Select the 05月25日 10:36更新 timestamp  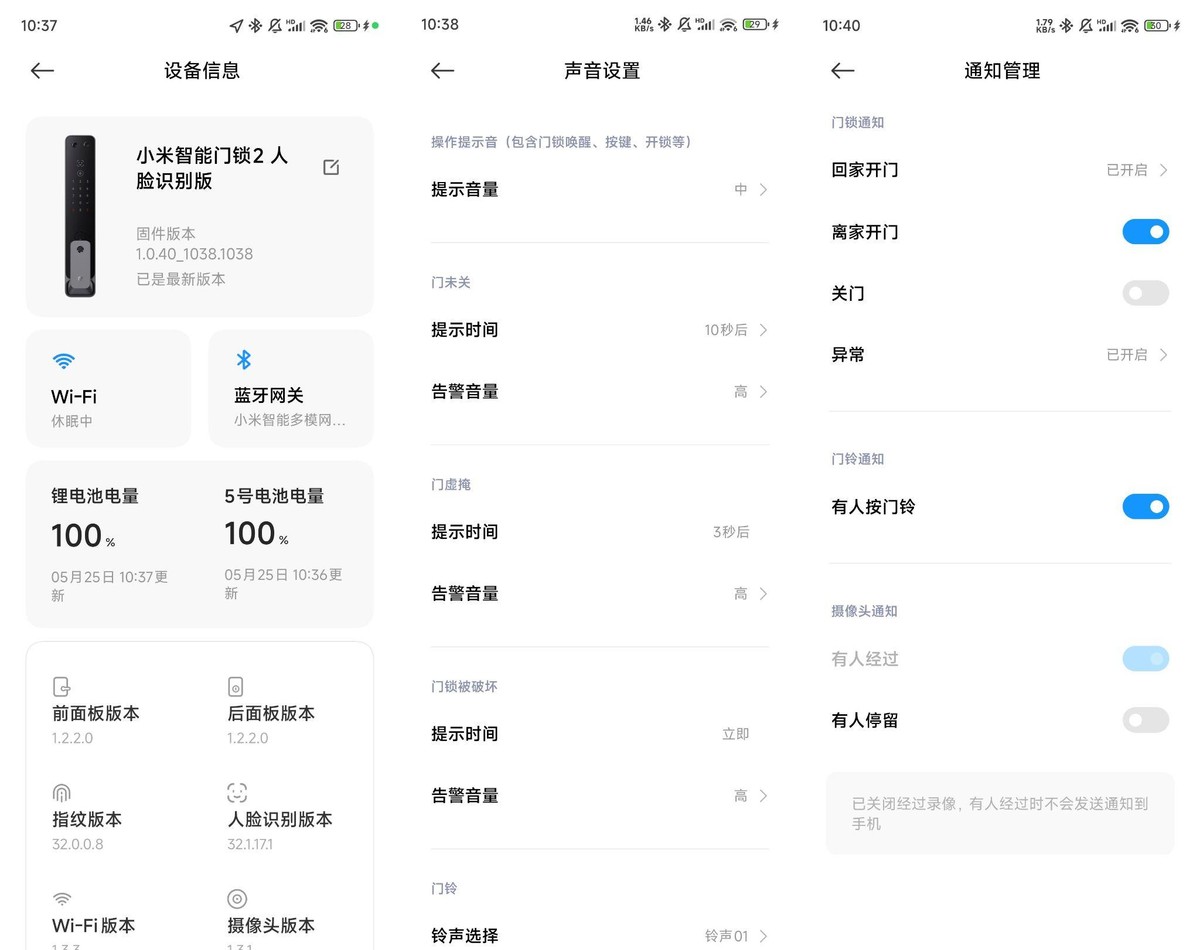tap(284, 584)
